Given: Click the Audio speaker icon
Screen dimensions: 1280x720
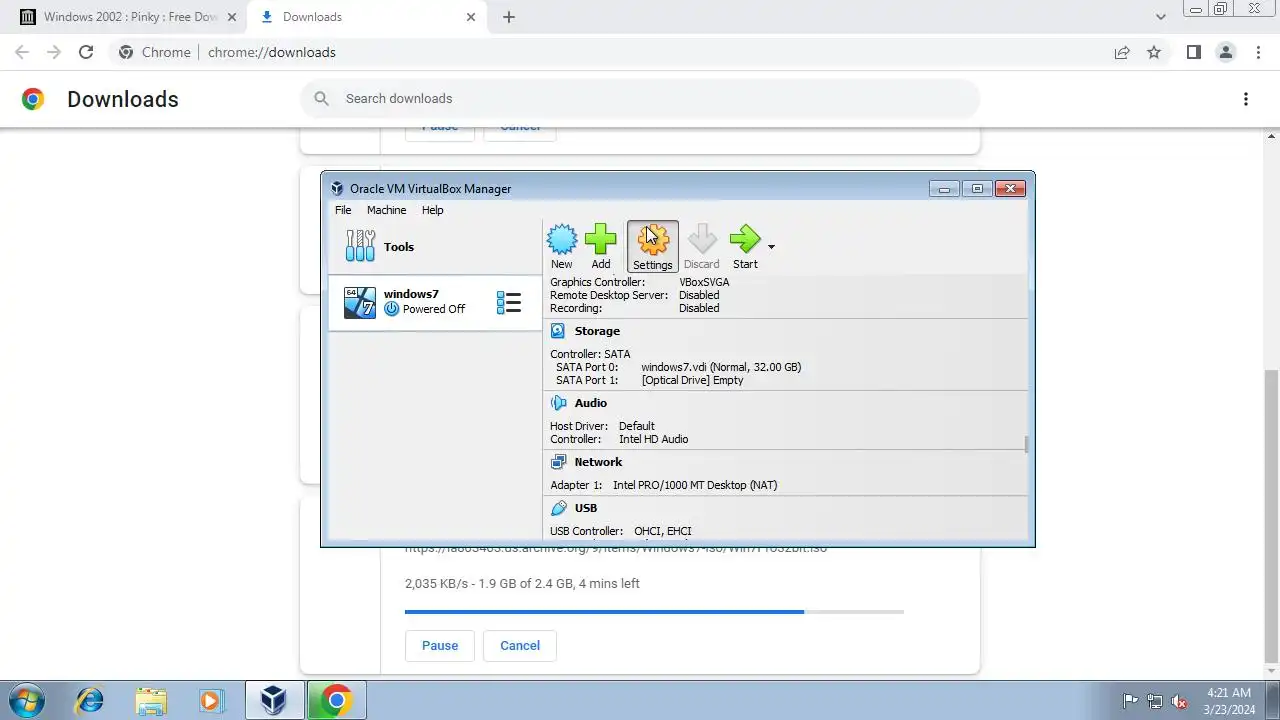Looking at the screenshot, I should (x=558, y=403).
